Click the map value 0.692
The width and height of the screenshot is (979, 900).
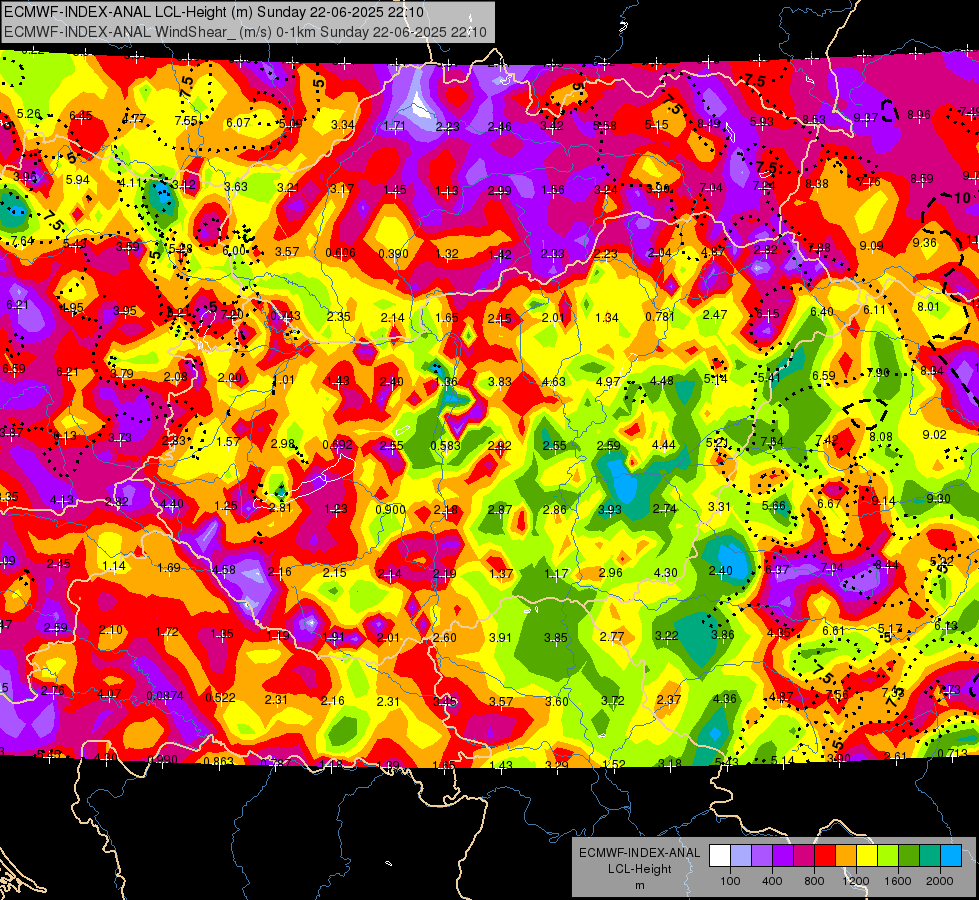coord(337,445)
